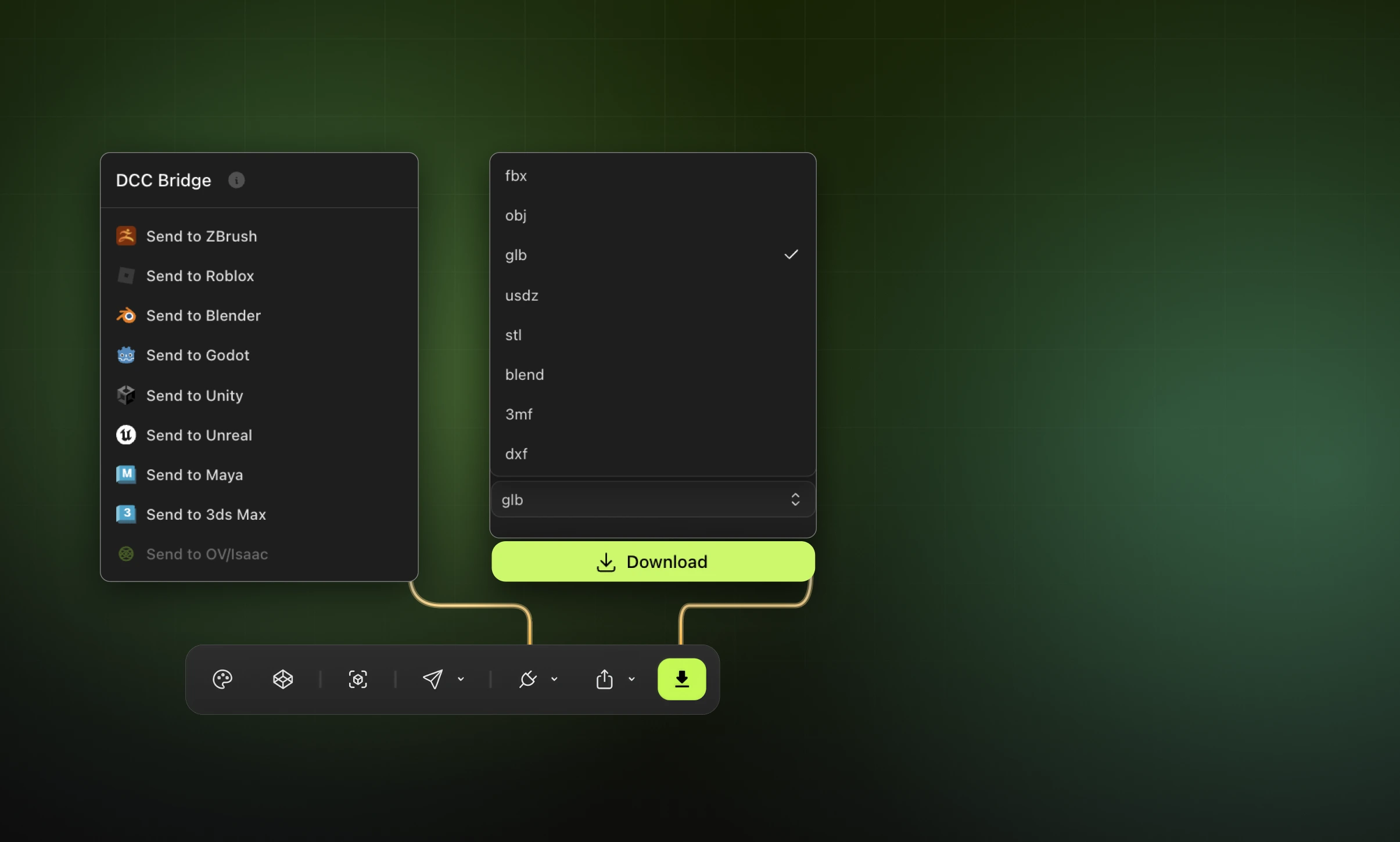This screenshot has height=842, width=1400.
Task: Select Send to 3ds Max
Action: (x=259, y=514)
